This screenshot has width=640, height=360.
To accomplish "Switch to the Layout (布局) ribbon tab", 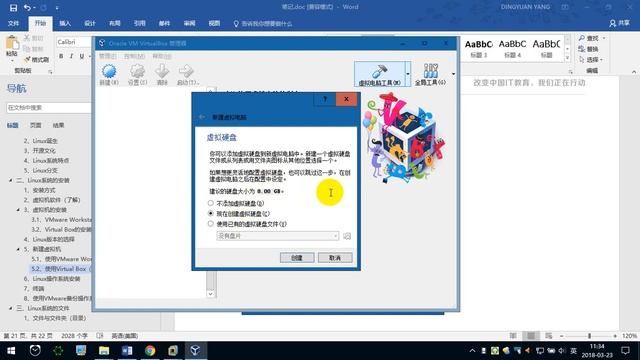I will pyautogui.click(x=115, y=23).
